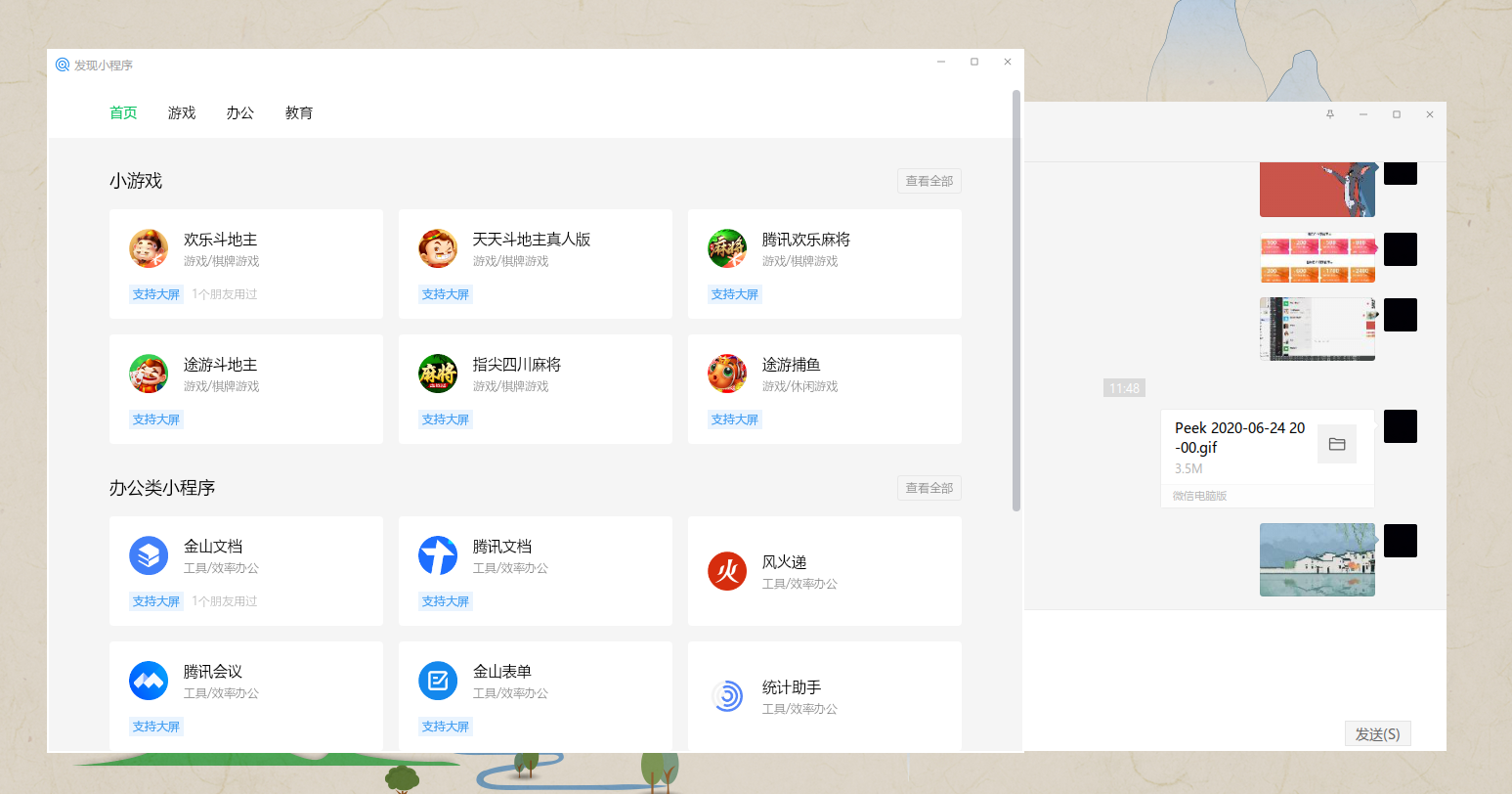Switch to the 办公 tab
This screenshot has height=794, width=1512.
(x=240, y=112)
